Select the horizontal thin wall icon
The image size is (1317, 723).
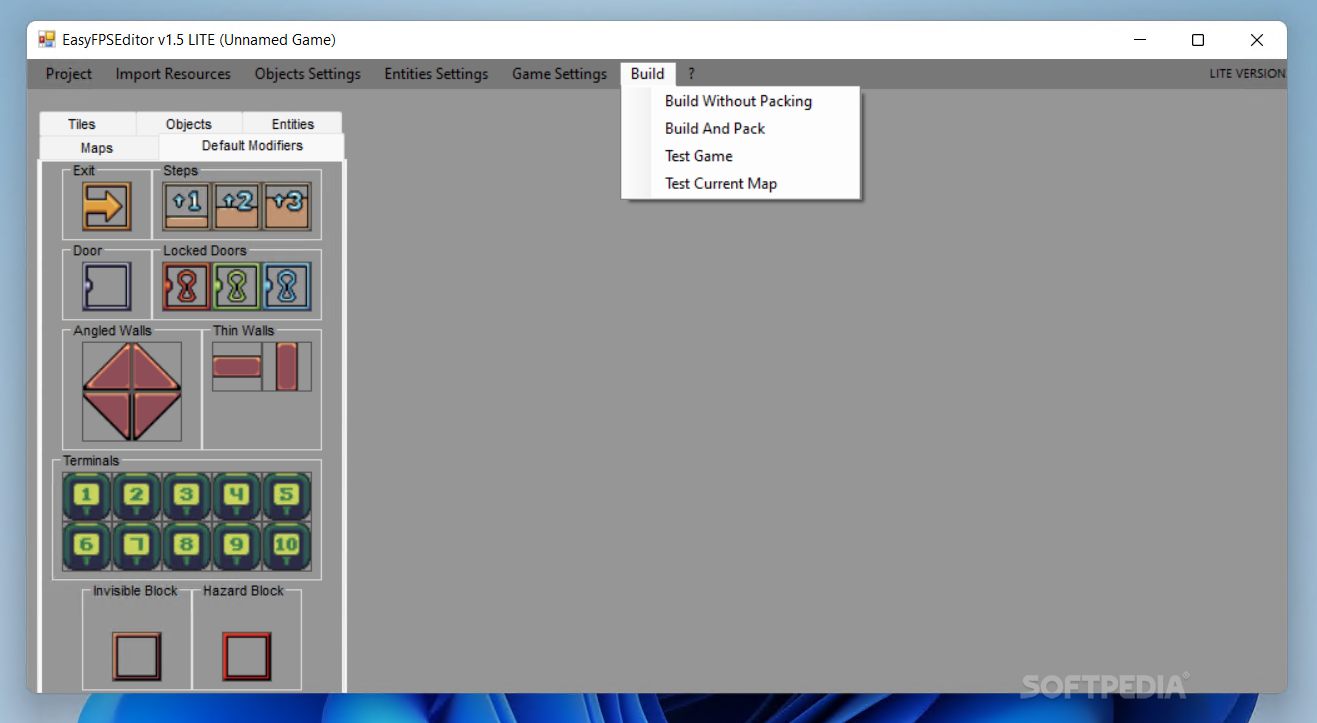237,366
